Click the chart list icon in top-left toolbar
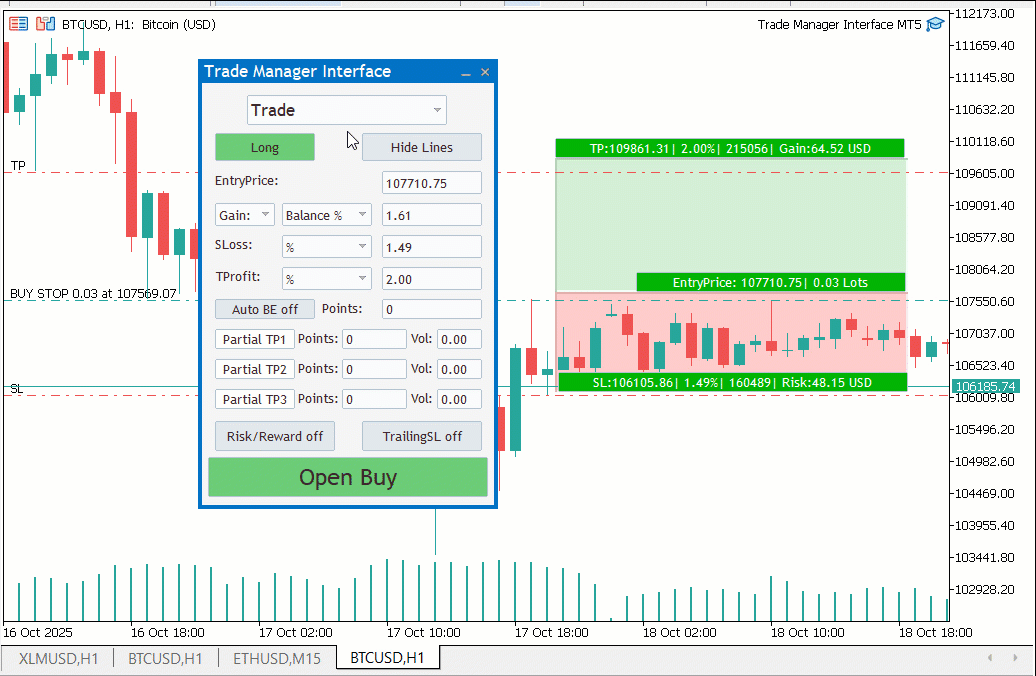 pos(18,24)
